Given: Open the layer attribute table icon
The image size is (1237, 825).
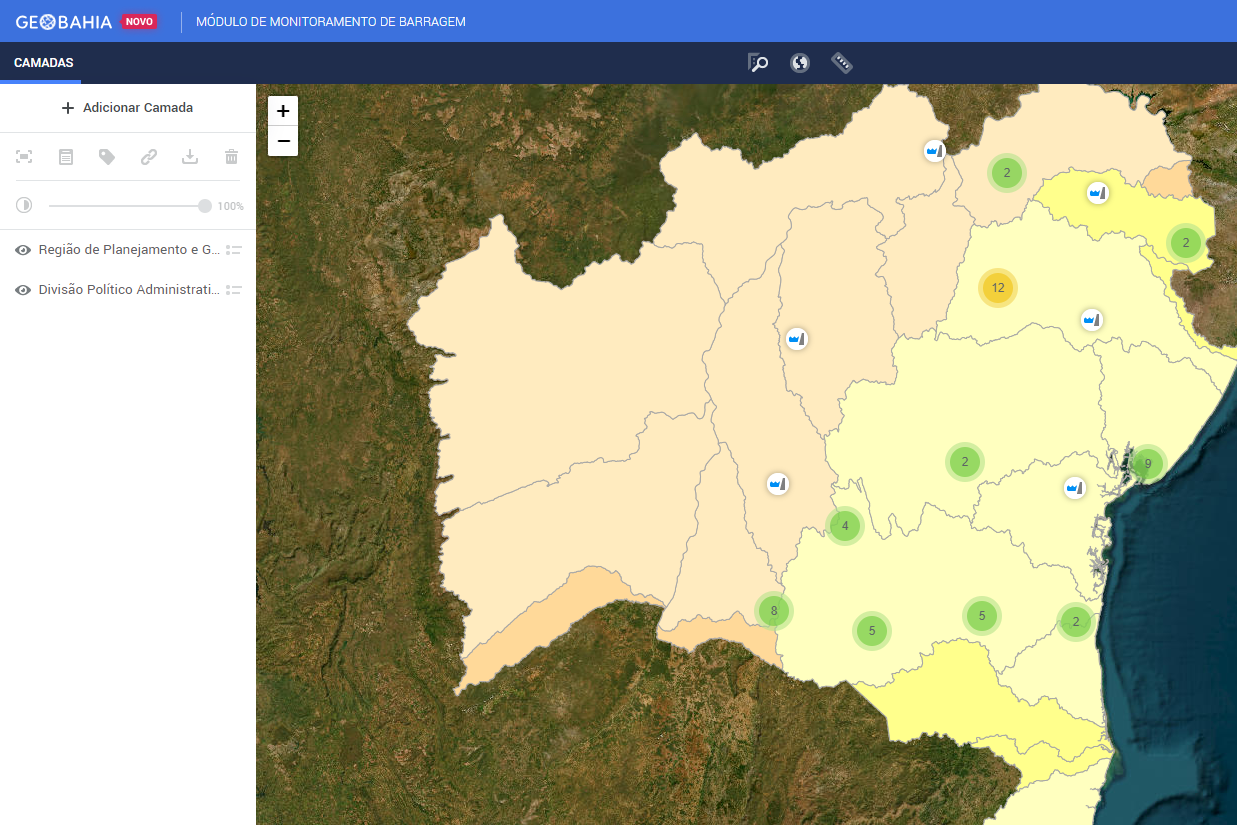Looking at the screenshot, I should coord(66,156).
